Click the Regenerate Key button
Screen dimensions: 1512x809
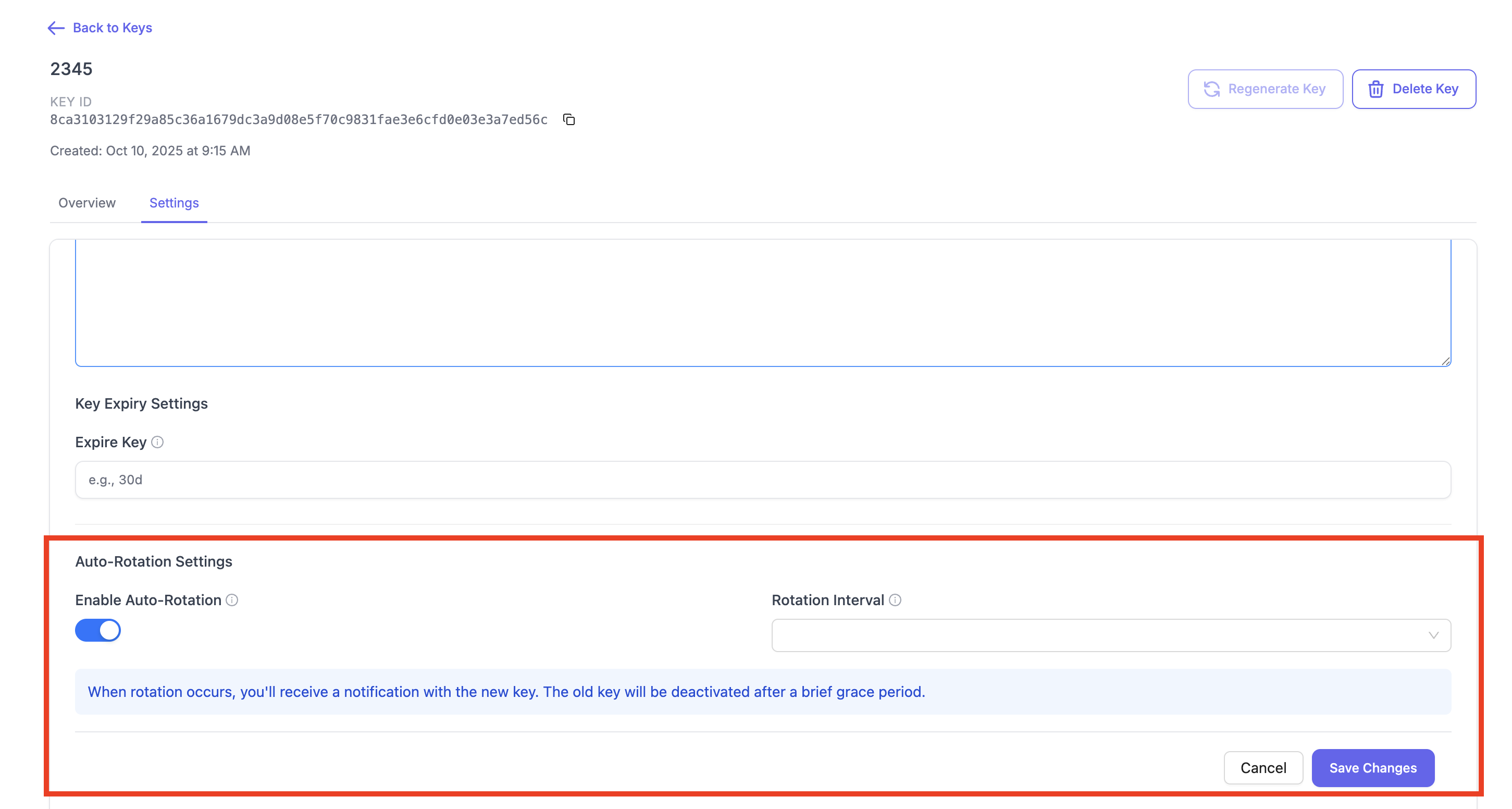1266,89
